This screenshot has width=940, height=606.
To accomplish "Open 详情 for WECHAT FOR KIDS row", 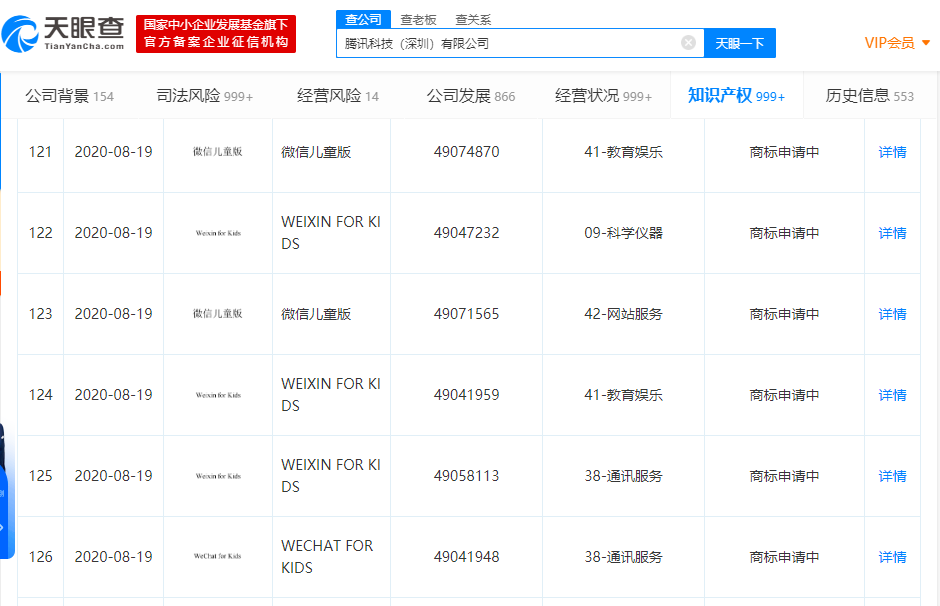I will click(891, 556).
